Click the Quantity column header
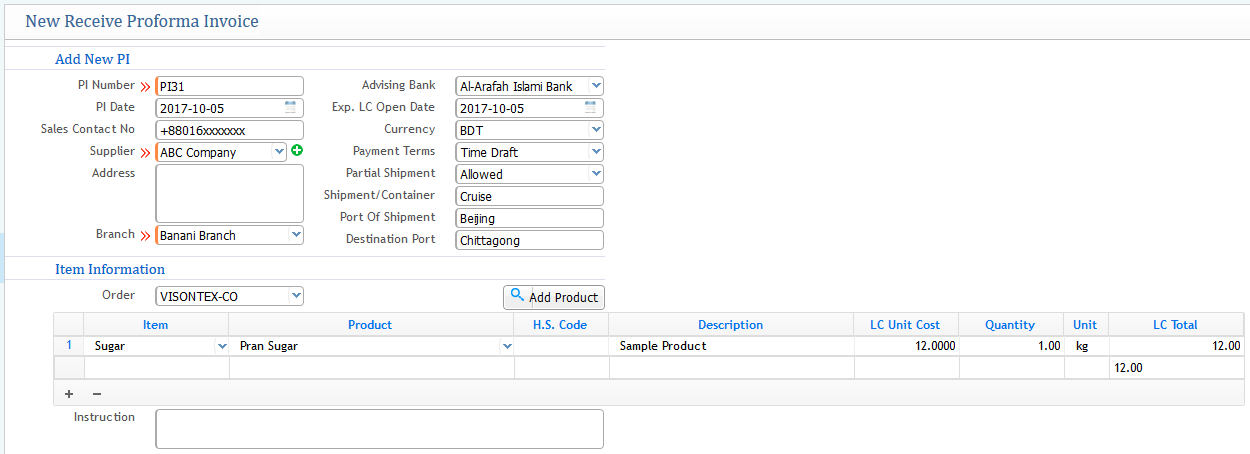The image size is (1250, 454). point(1011,324)
